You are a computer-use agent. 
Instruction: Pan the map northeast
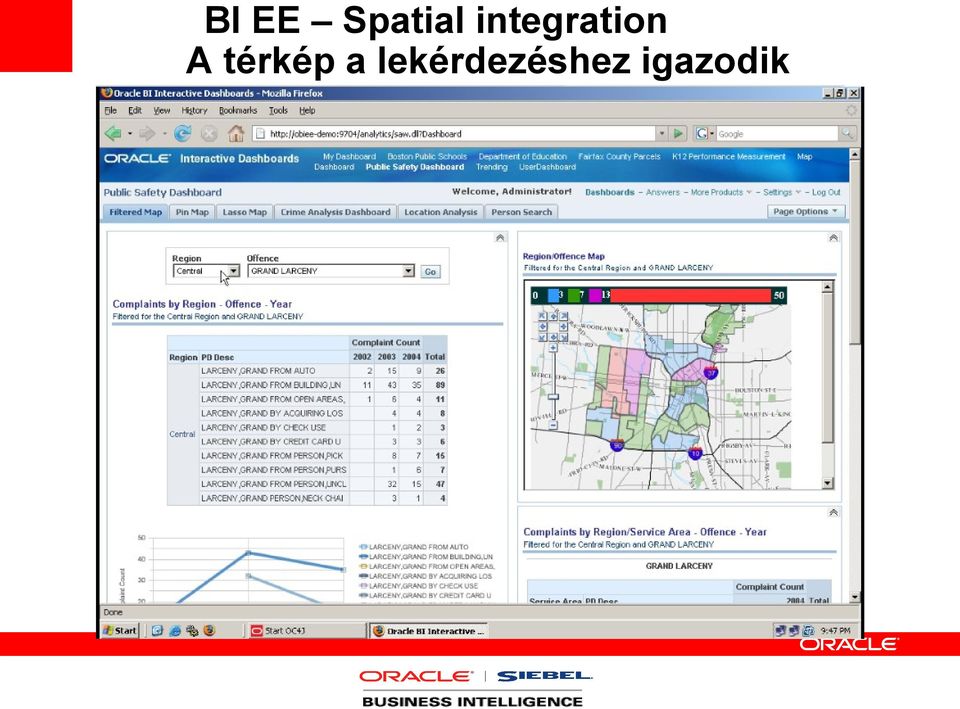click(564, 316)
